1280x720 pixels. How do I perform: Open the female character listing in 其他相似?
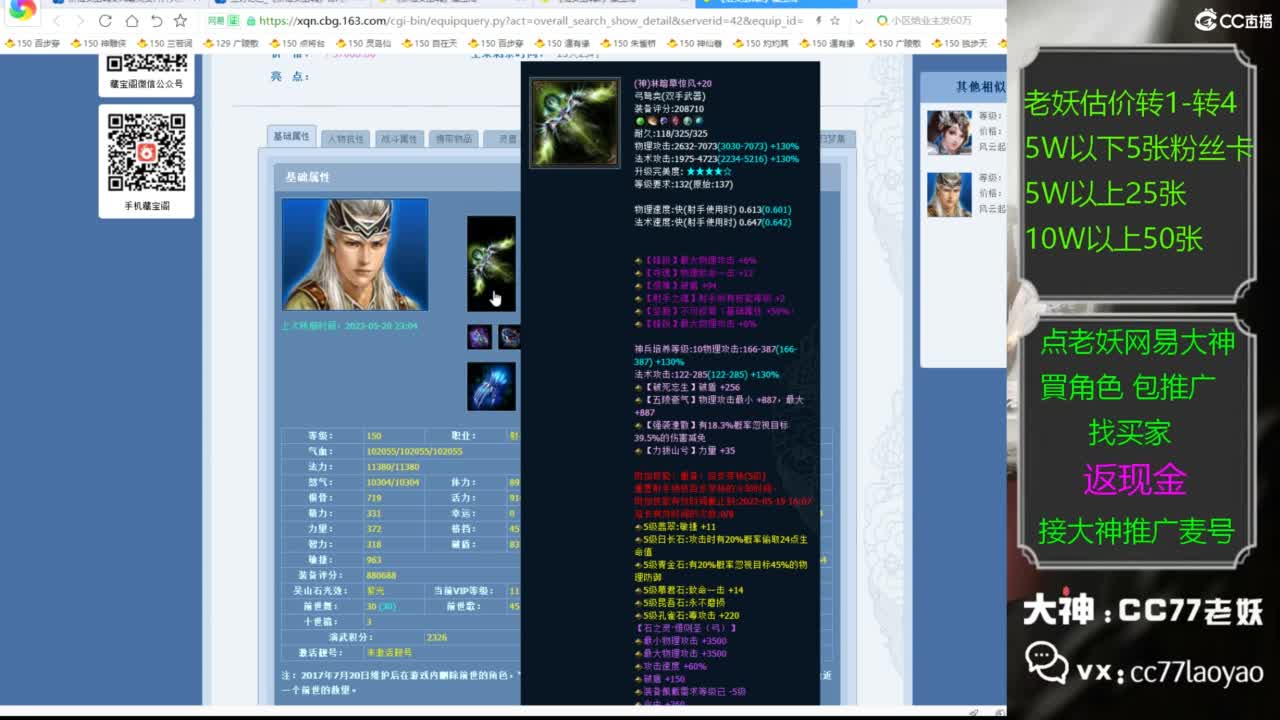(x=949, y=132)
